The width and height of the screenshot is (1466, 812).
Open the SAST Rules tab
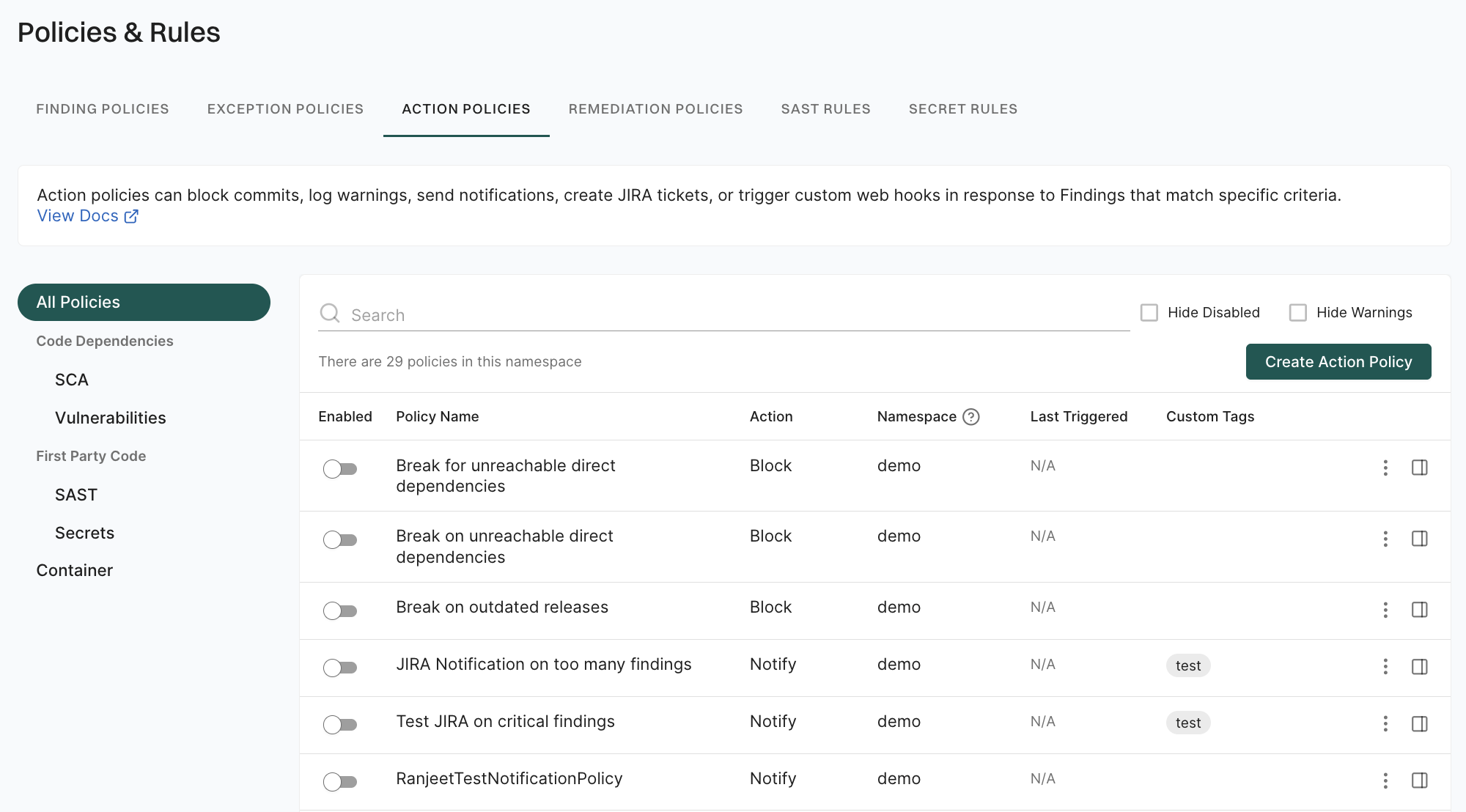(x=825, y=109)
